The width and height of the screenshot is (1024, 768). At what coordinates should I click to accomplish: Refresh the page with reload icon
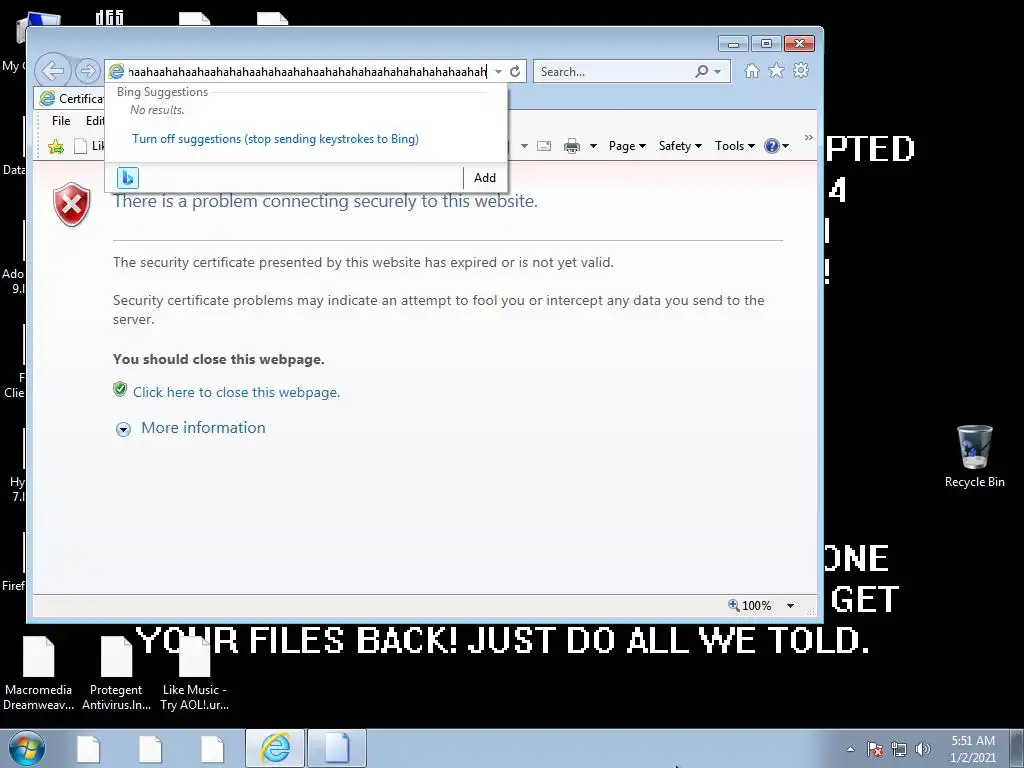515,72
